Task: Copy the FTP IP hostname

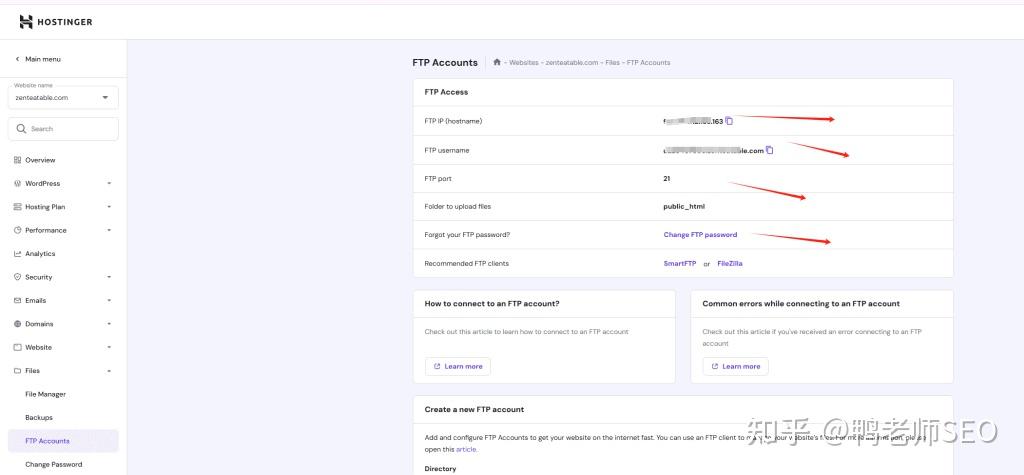Action: 729,121
